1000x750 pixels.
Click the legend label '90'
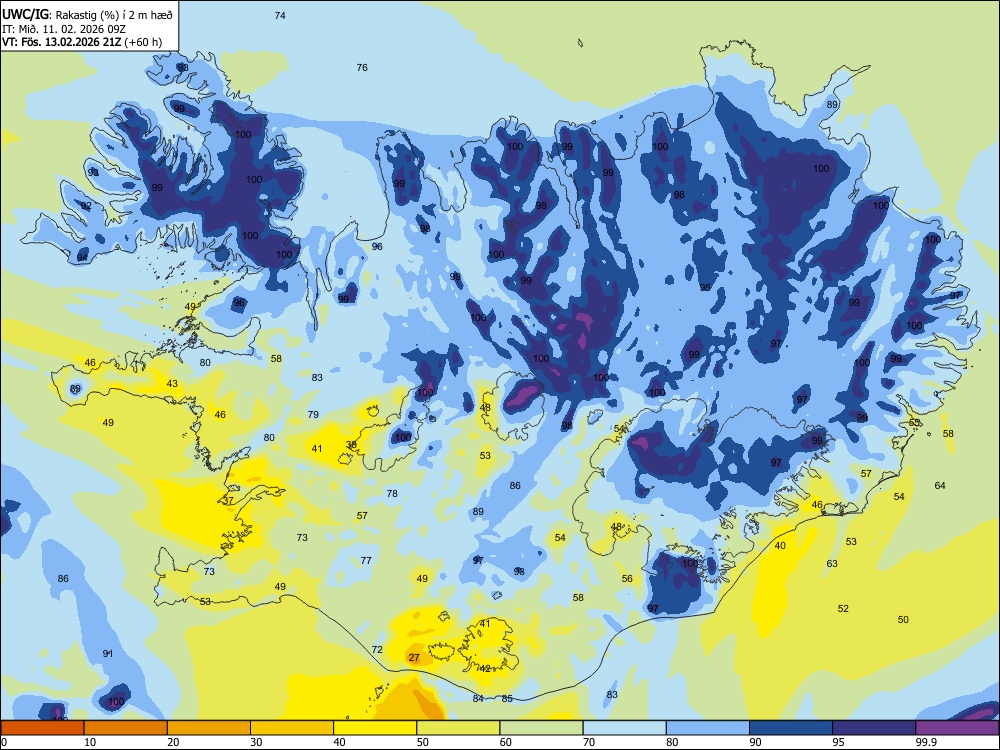coord(756,742)
